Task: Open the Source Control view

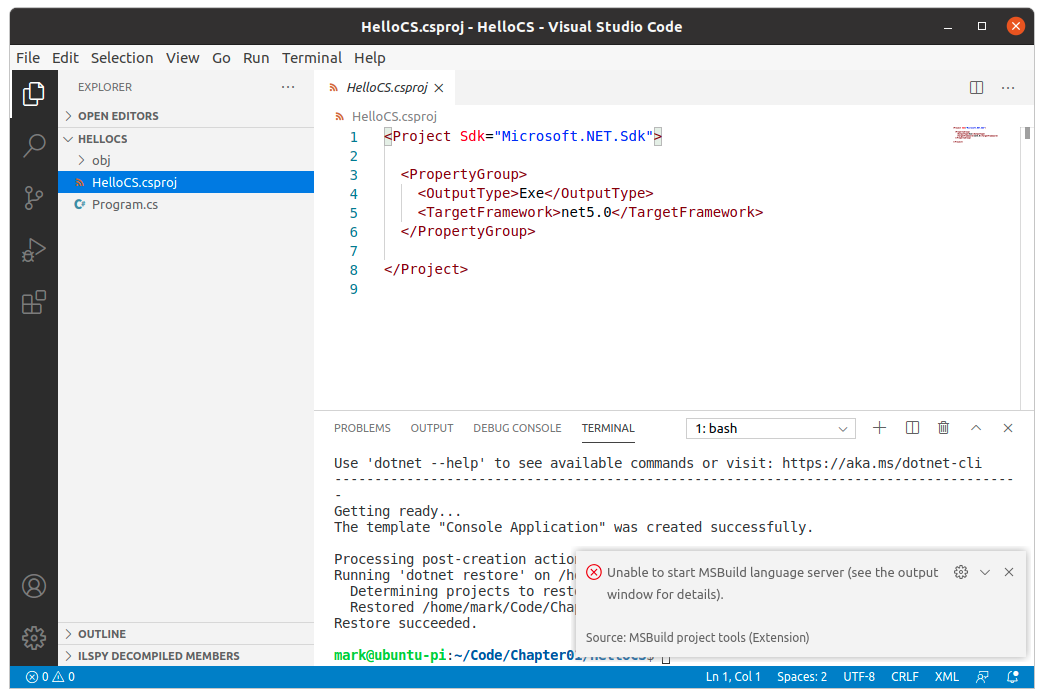Action: pos(34,198)
